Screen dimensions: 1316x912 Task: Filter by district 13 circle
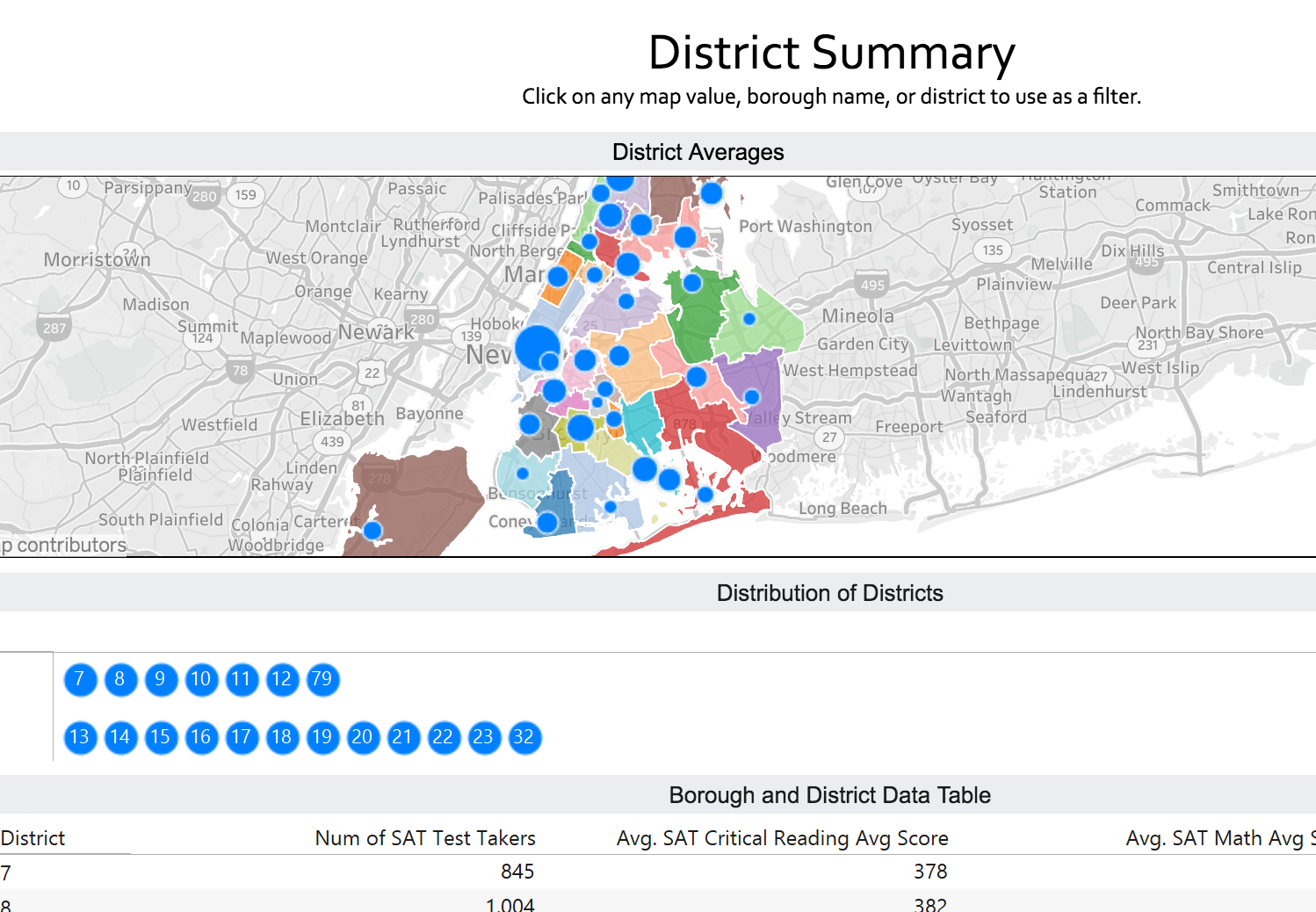80,737
